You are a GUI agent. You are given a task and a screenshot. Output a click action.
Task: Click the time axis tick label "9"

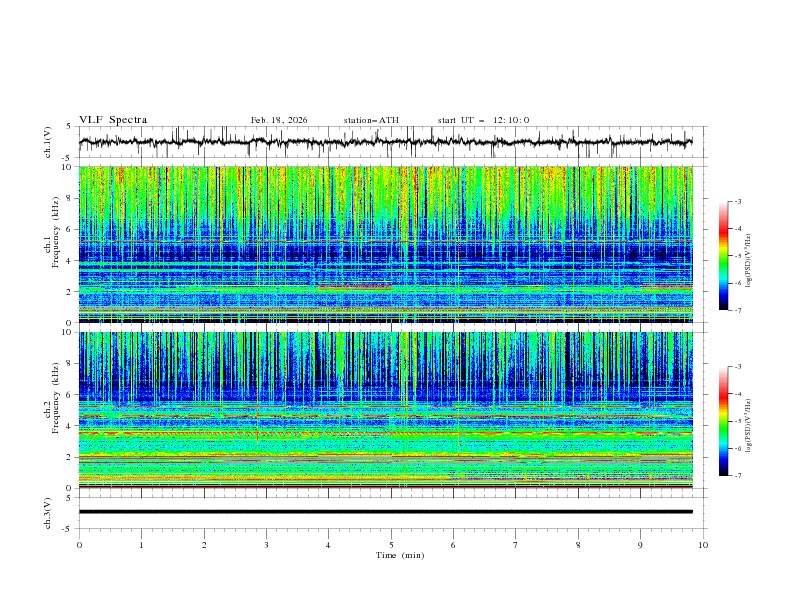[x=640, y=545]
